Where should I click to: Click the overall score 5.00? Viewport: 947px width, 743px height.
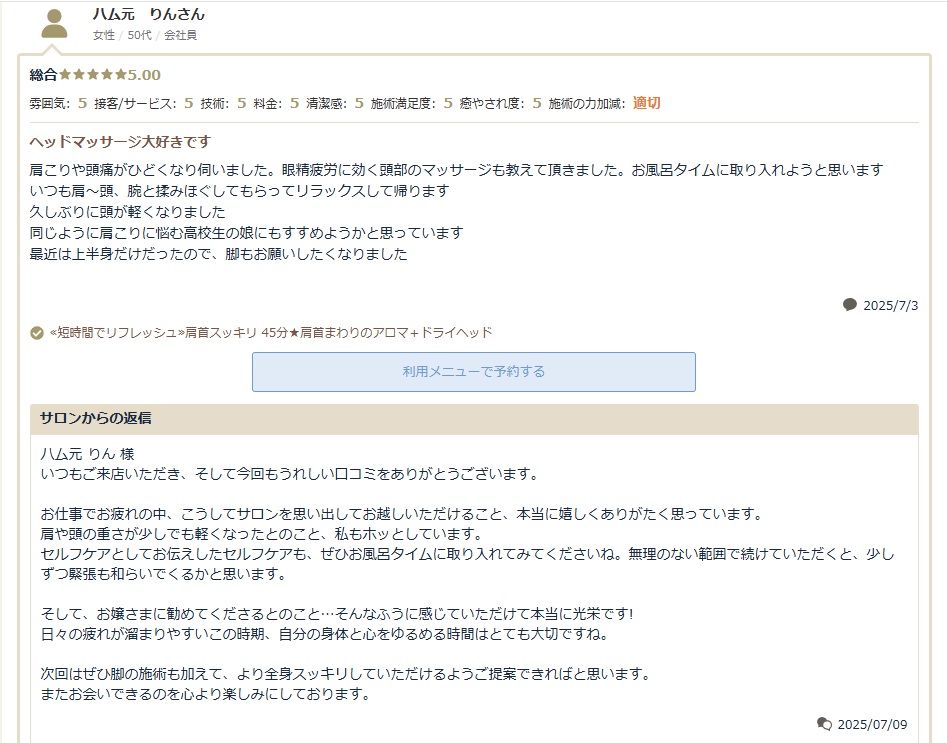click(144, 75)
